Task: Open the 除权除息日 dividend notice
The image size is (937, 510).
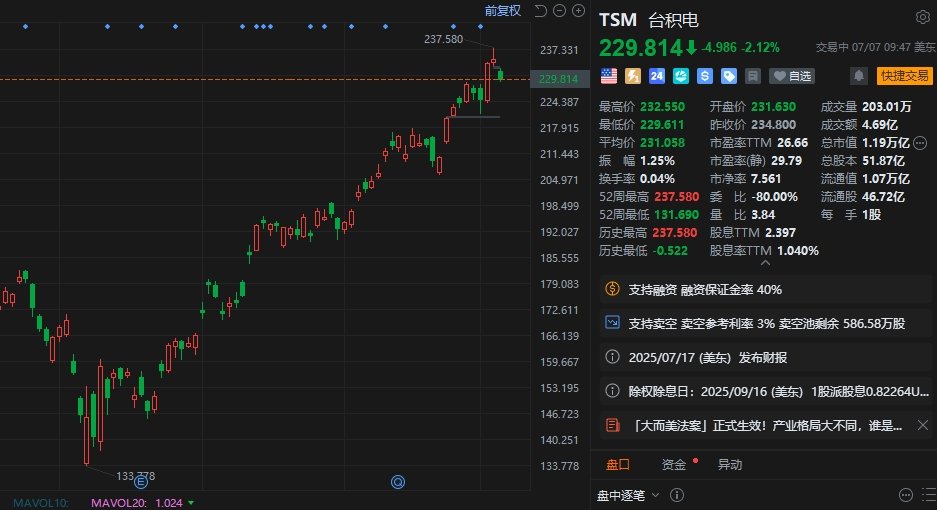Action: [764, 392]
